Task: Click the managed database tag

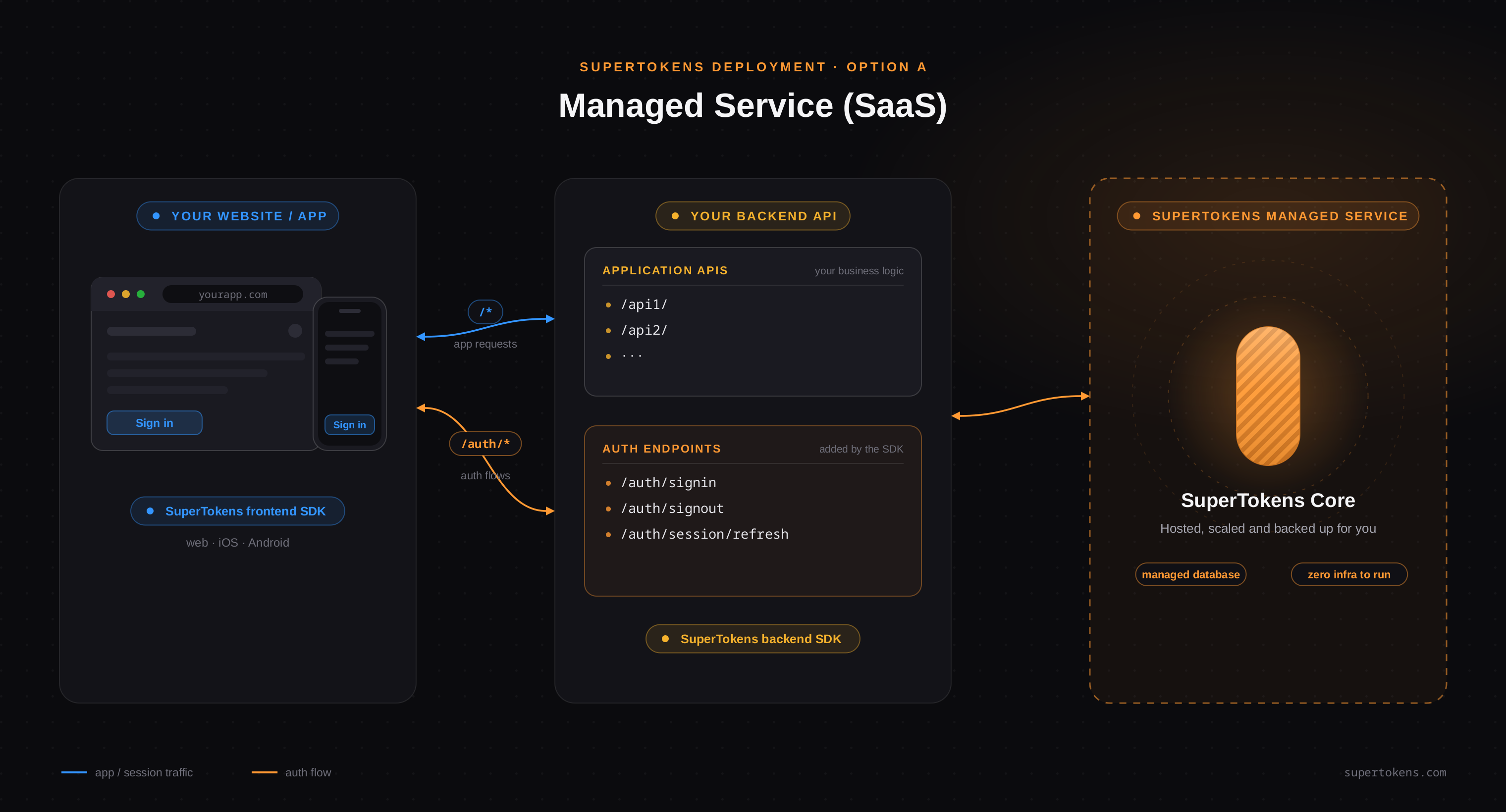Action: (x=1191, y=575)
